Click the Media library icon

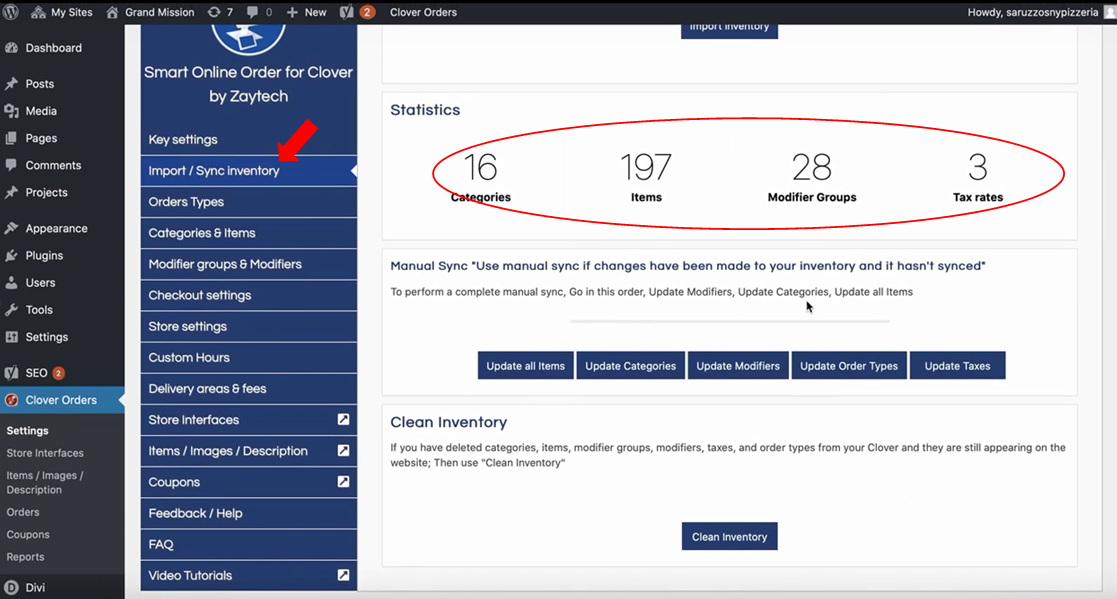pos(11,111)
